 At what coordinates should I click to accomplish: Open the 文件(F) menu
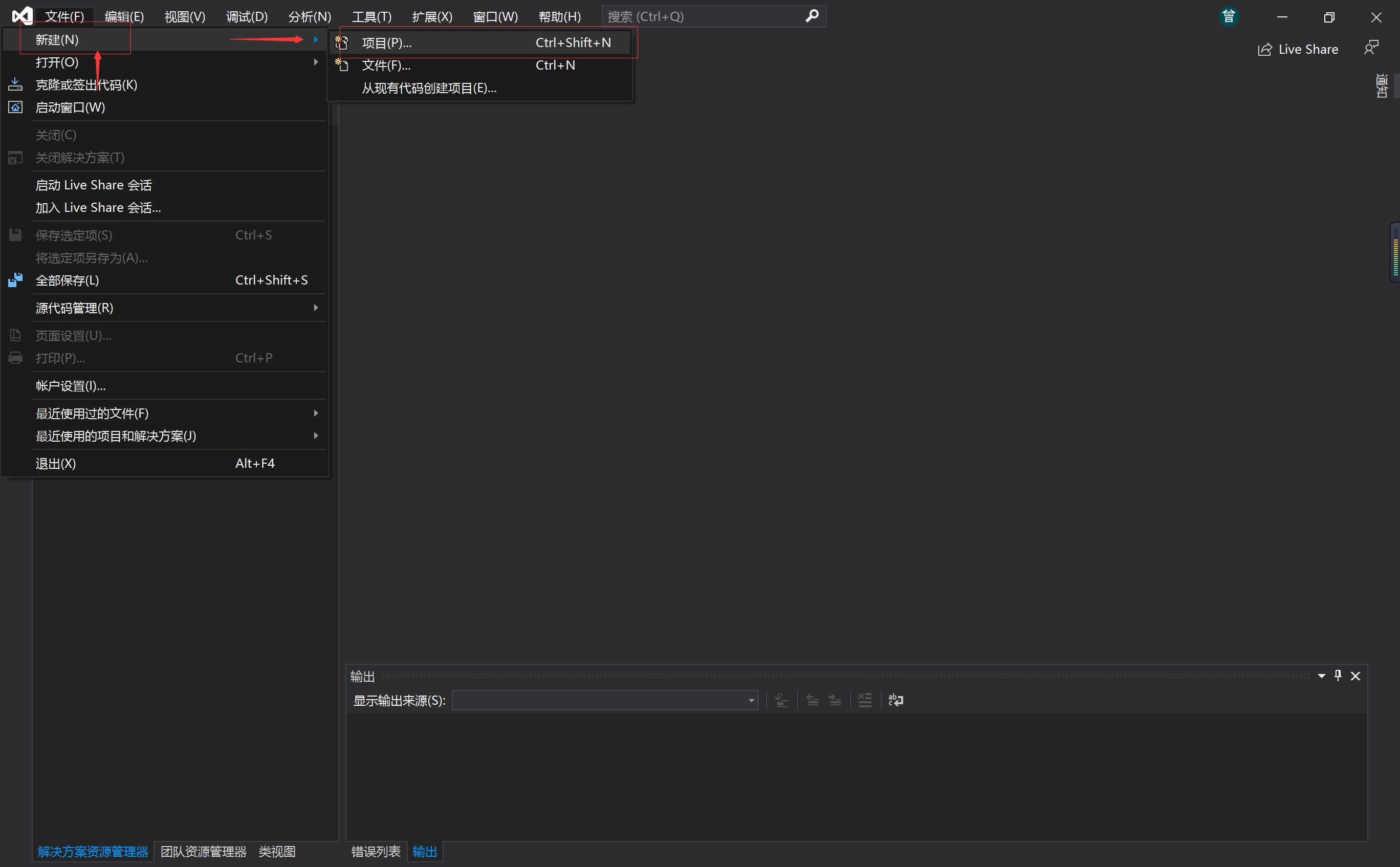click(x=64, y=16)
